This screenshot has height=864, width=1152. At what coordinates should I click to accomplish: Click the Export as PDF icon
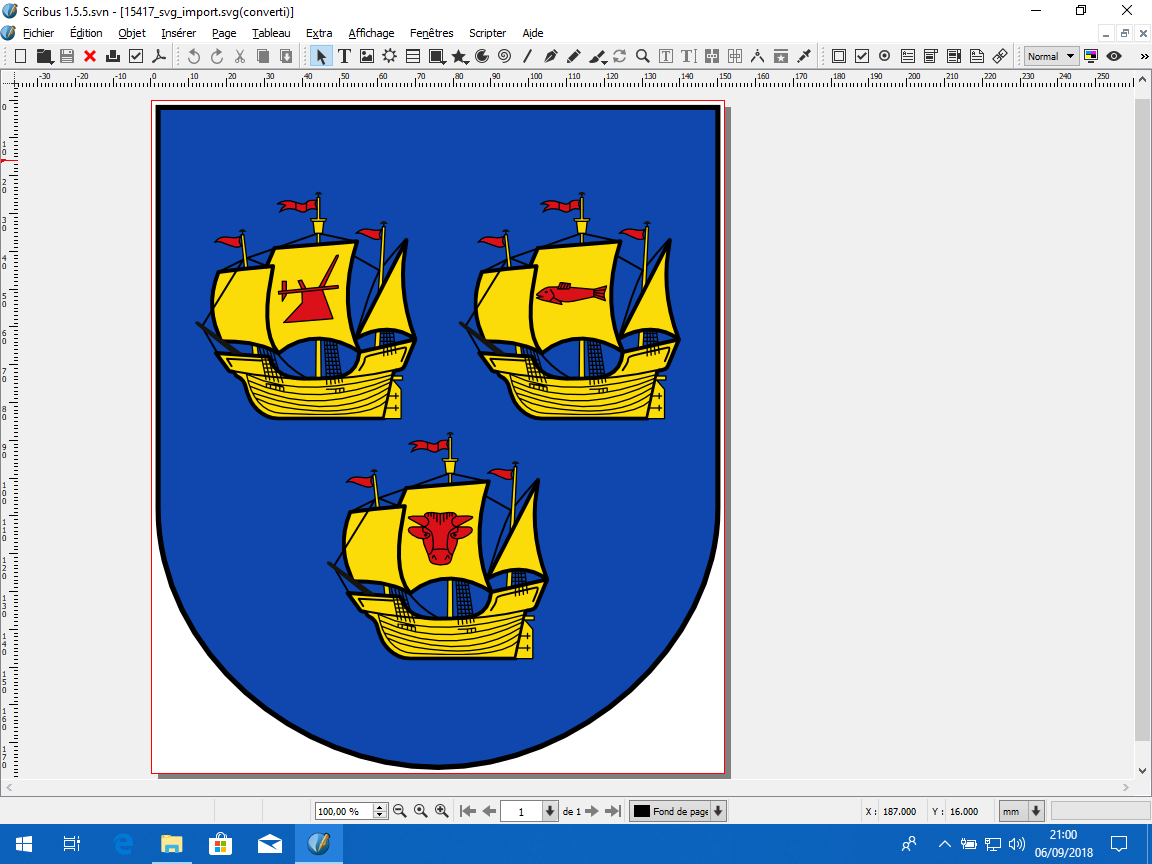point(158,56)
